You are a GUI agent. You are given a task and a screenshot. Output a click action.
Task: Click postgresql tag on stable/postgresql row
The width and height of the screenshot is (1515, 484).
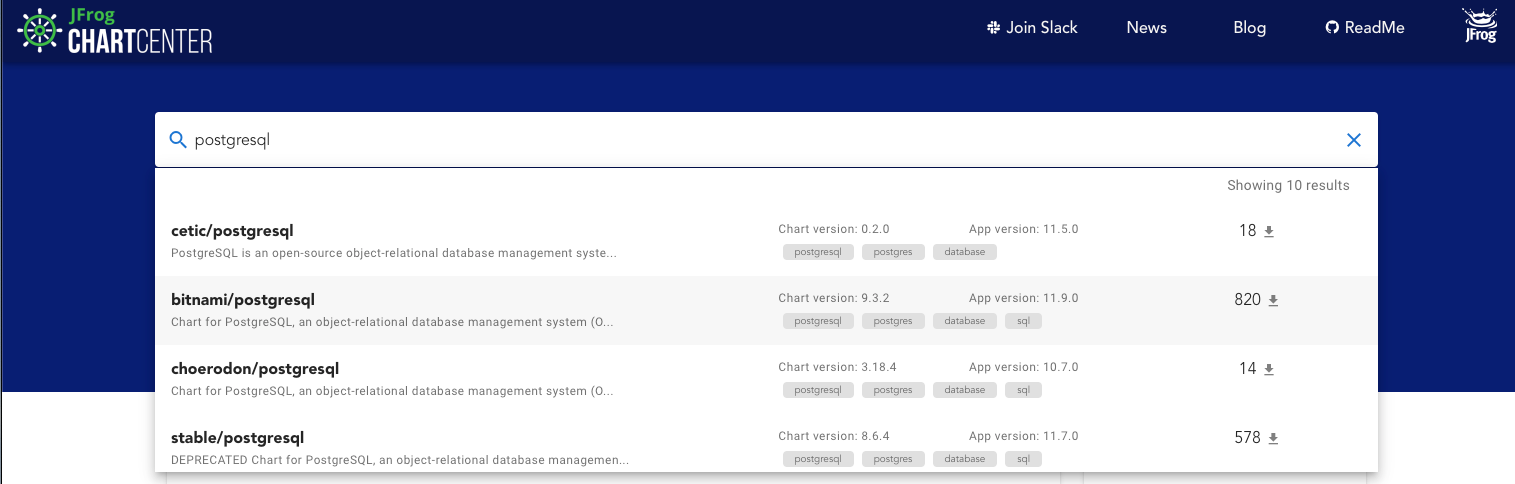tap(818, 459)
